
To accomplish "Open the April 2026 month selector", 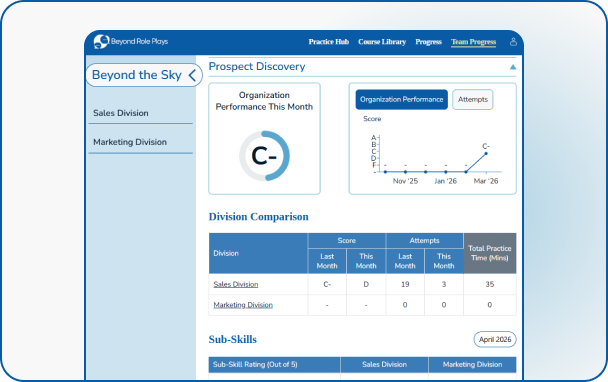I will click(x=495, y=339).
